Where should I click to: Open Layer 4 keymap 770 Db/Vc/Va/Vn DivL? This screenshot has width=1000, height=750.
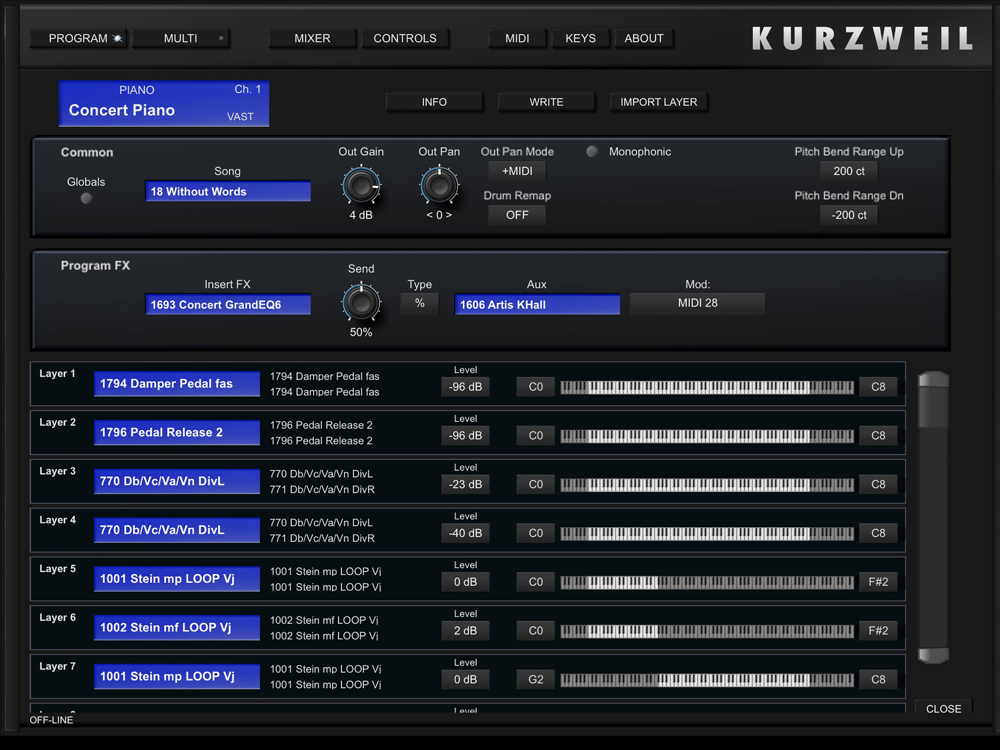177,530
